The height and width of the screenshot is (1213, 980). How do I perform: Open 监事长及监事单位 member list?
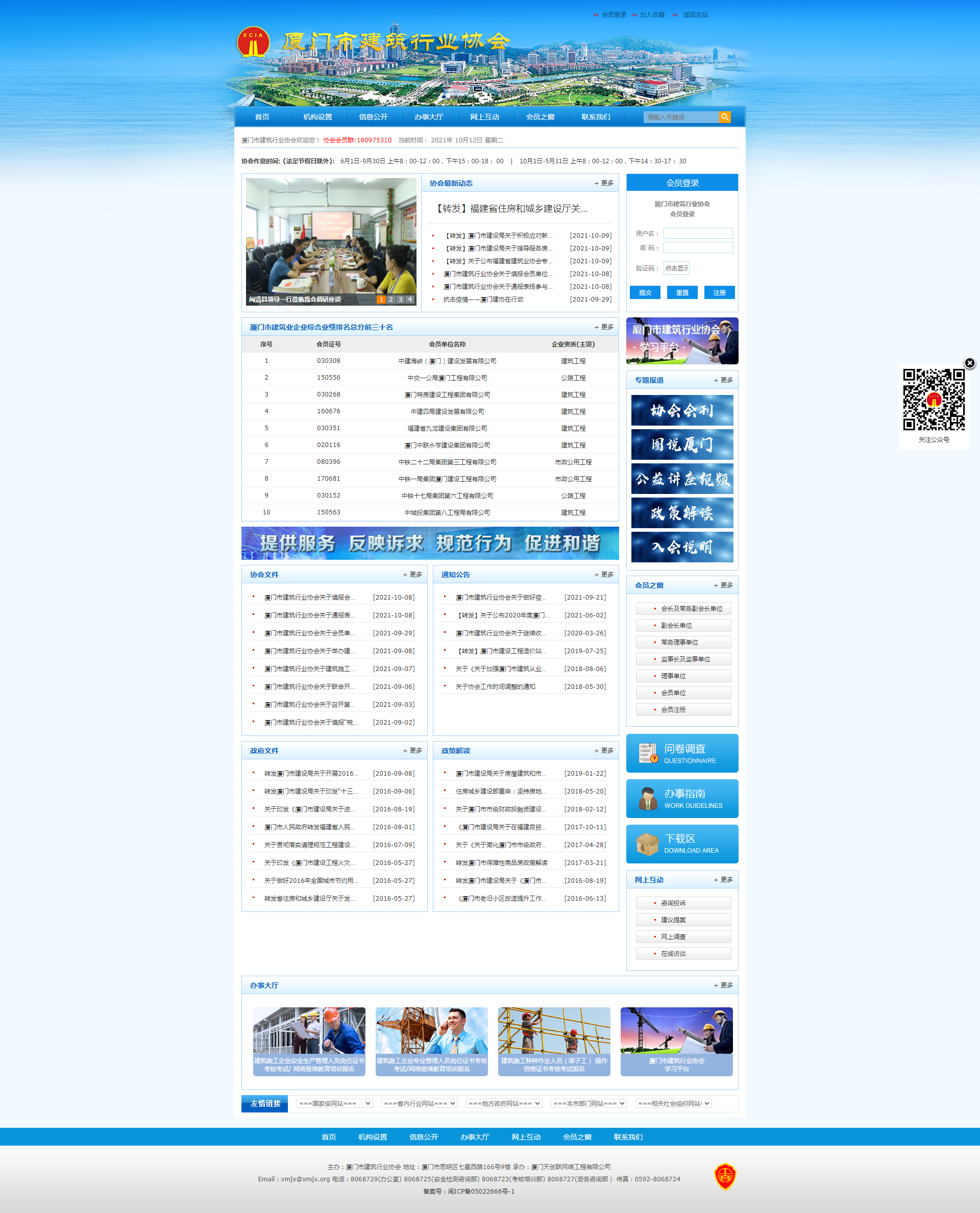pyautogui.click(x=683, y=659)
